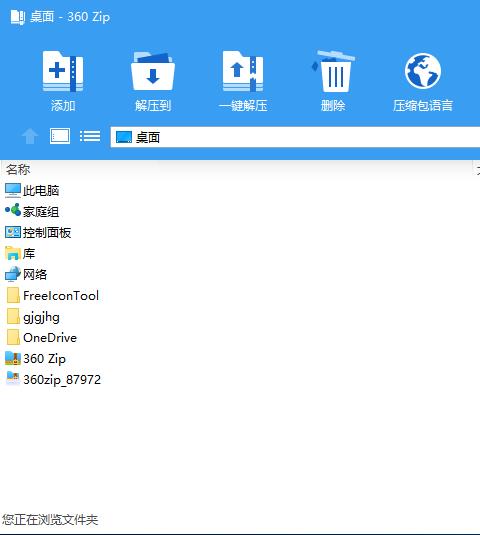Click the 一键解压 one-click extract icon
This screenshot has width=480, height=535.
pyautogui.click(x=243, y=71)
